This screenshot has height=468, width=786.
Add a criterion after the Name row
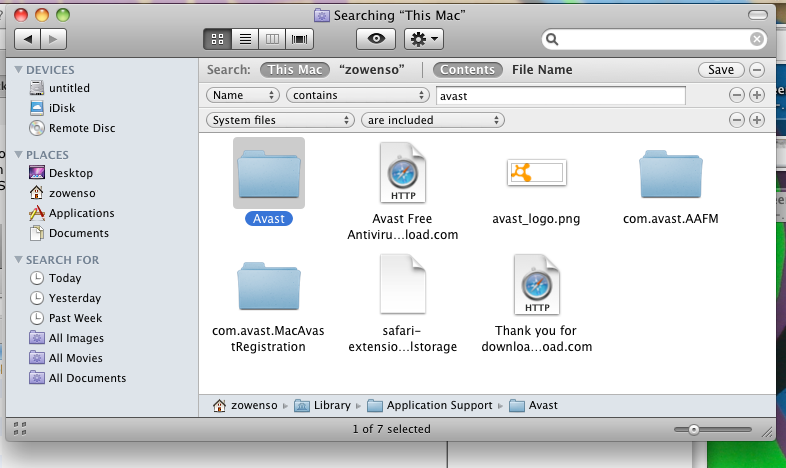[757, 95]
